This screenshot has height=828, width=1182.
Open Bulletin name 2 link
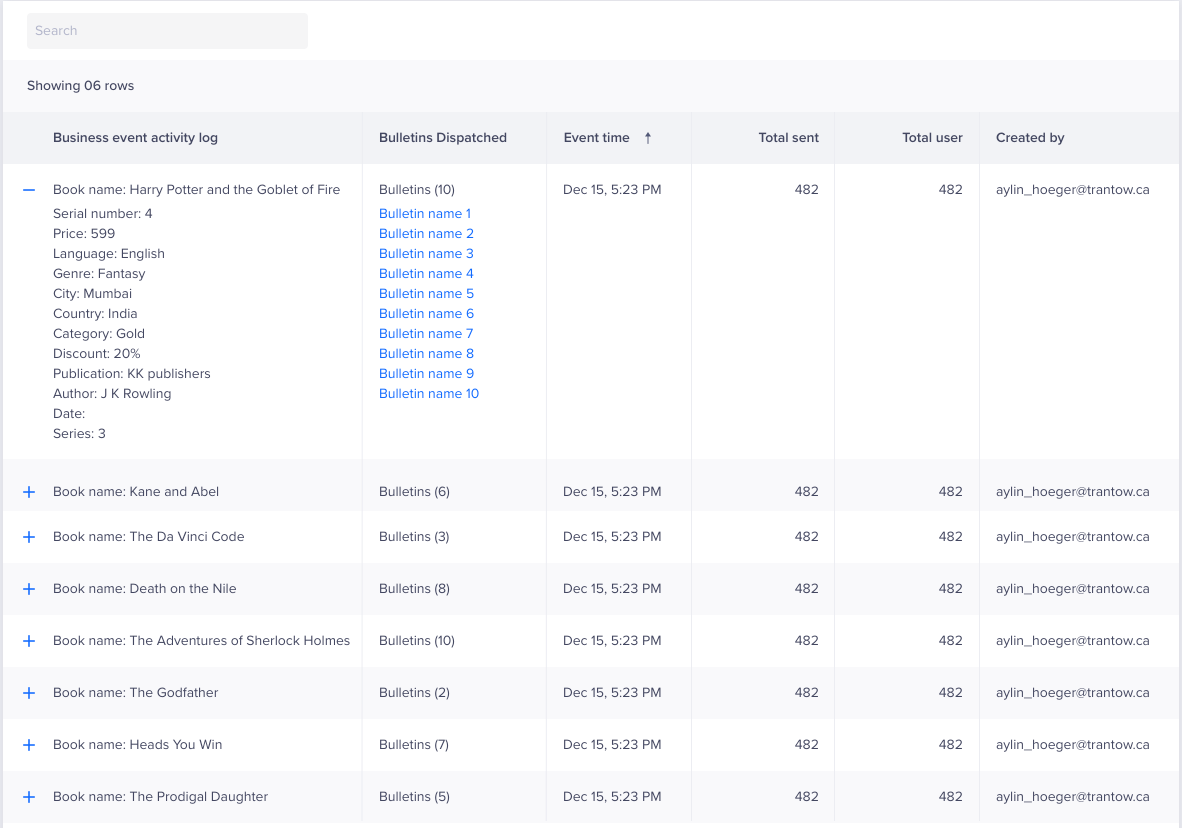(x=426, y=234)
